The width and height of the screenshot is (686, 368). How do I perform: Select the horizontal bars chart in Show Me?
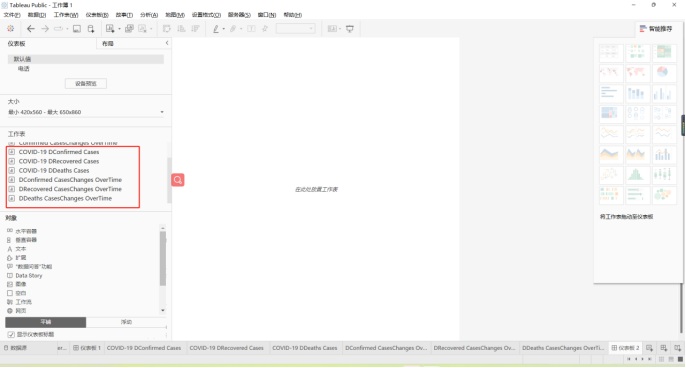(610, 93)
